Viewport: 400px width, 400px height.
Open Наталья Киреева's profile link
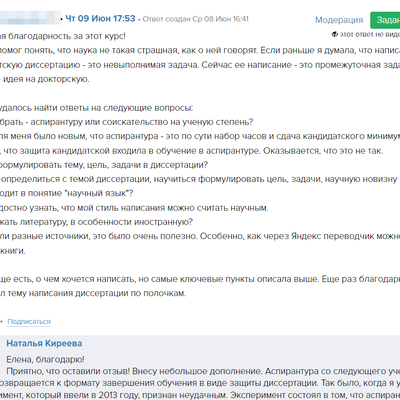[x=44, y=343]
